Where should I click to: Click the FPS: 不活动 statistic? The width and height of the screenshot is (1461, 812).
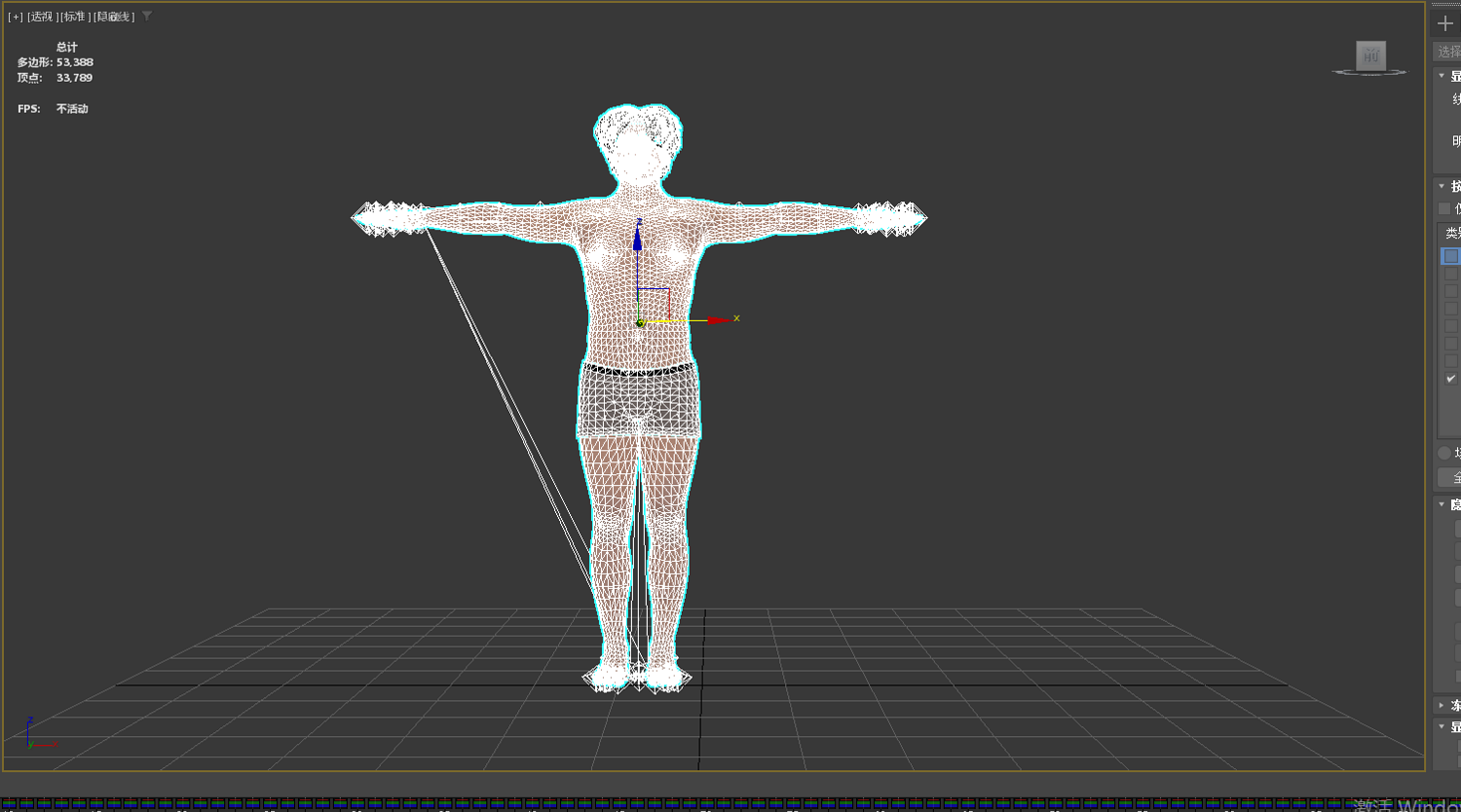coord(54,109)
